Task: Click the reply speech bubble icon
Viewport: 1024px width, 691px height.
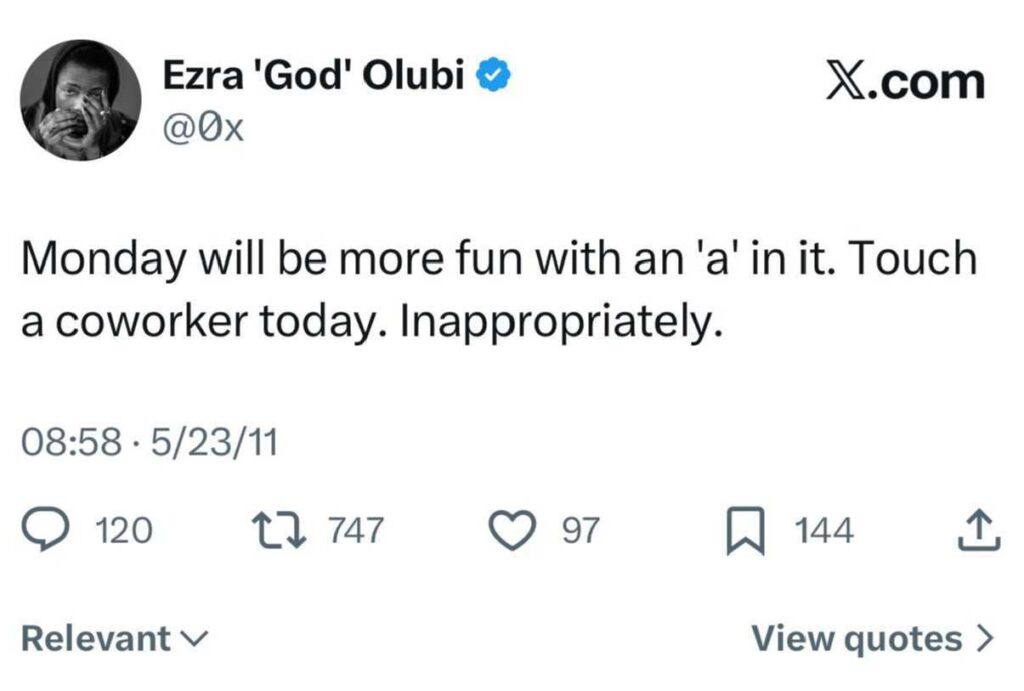Action: coord(46,530)
